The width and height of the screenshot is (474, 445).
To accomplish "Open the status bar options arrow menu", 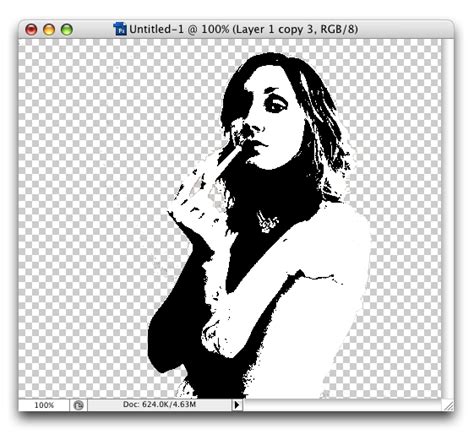I will [x=237, y=405].
